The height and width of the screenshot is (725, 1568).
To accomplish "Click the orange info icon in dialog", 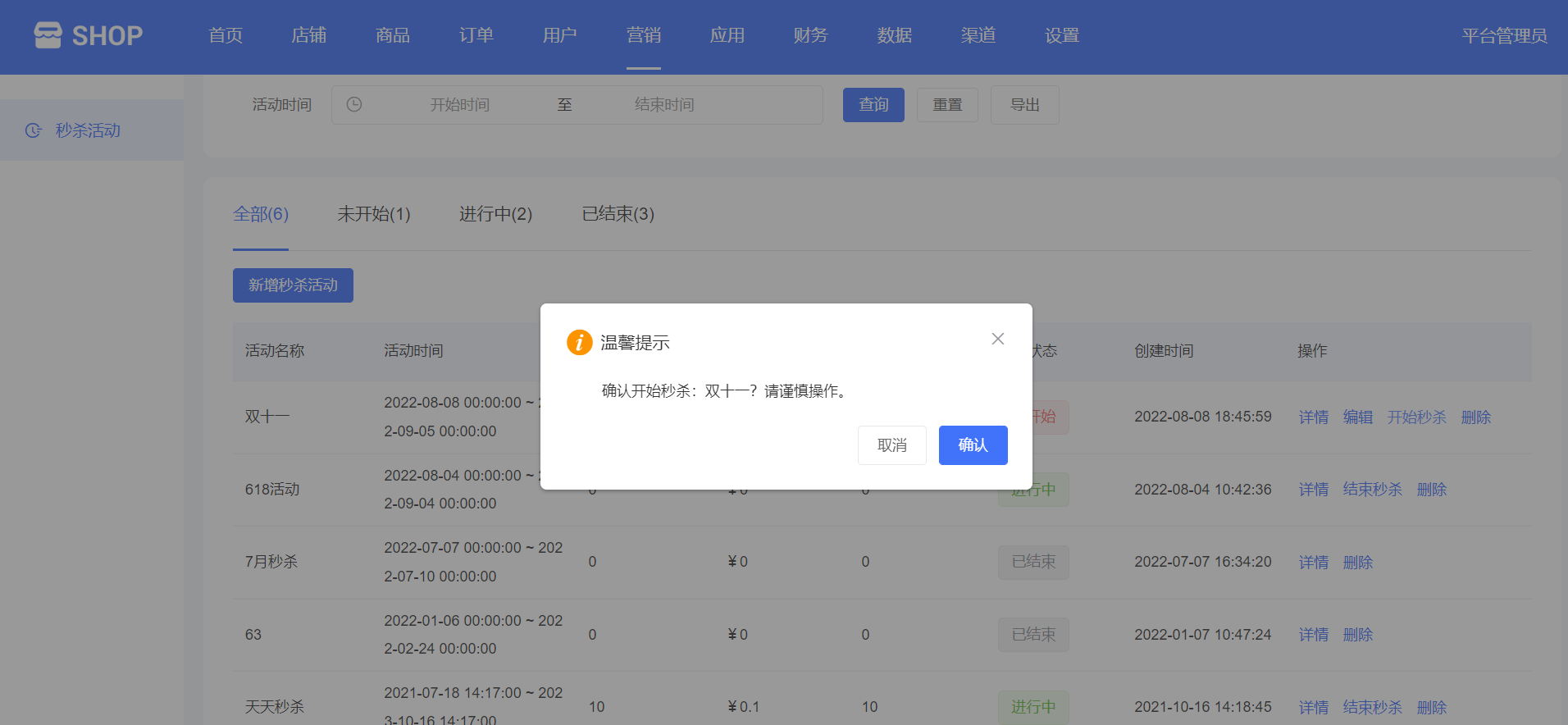I will tap(580, 342).
